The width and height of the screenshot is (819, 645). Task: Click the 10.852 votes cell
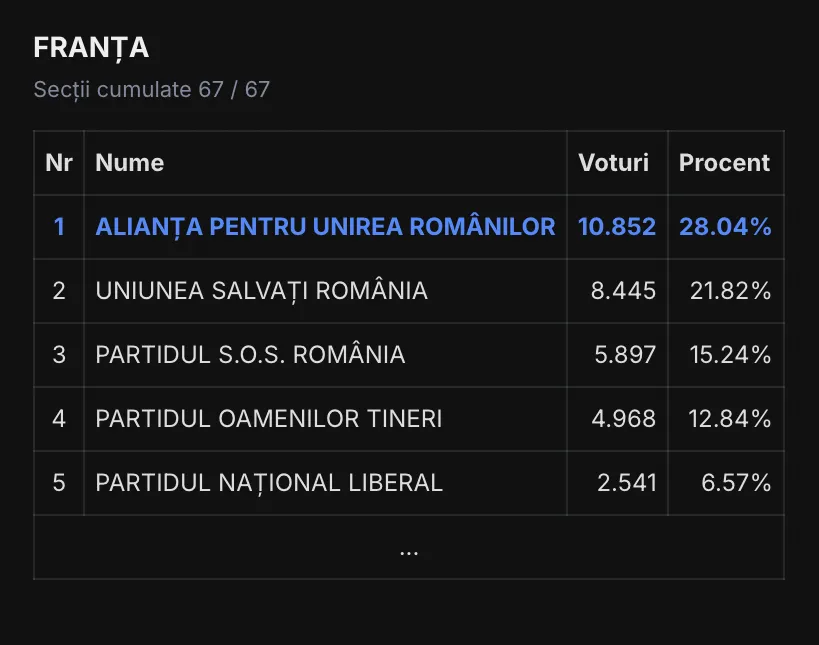pyautogui.click(x=617, y=227)
